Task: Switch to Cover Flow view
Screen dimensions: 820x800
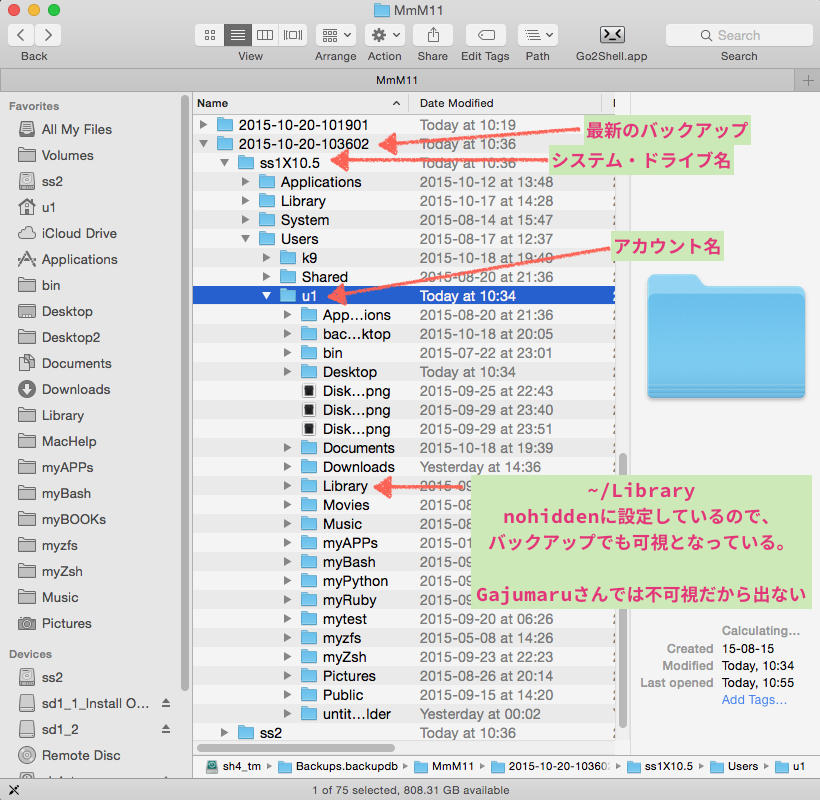Action: click(293, 35)
